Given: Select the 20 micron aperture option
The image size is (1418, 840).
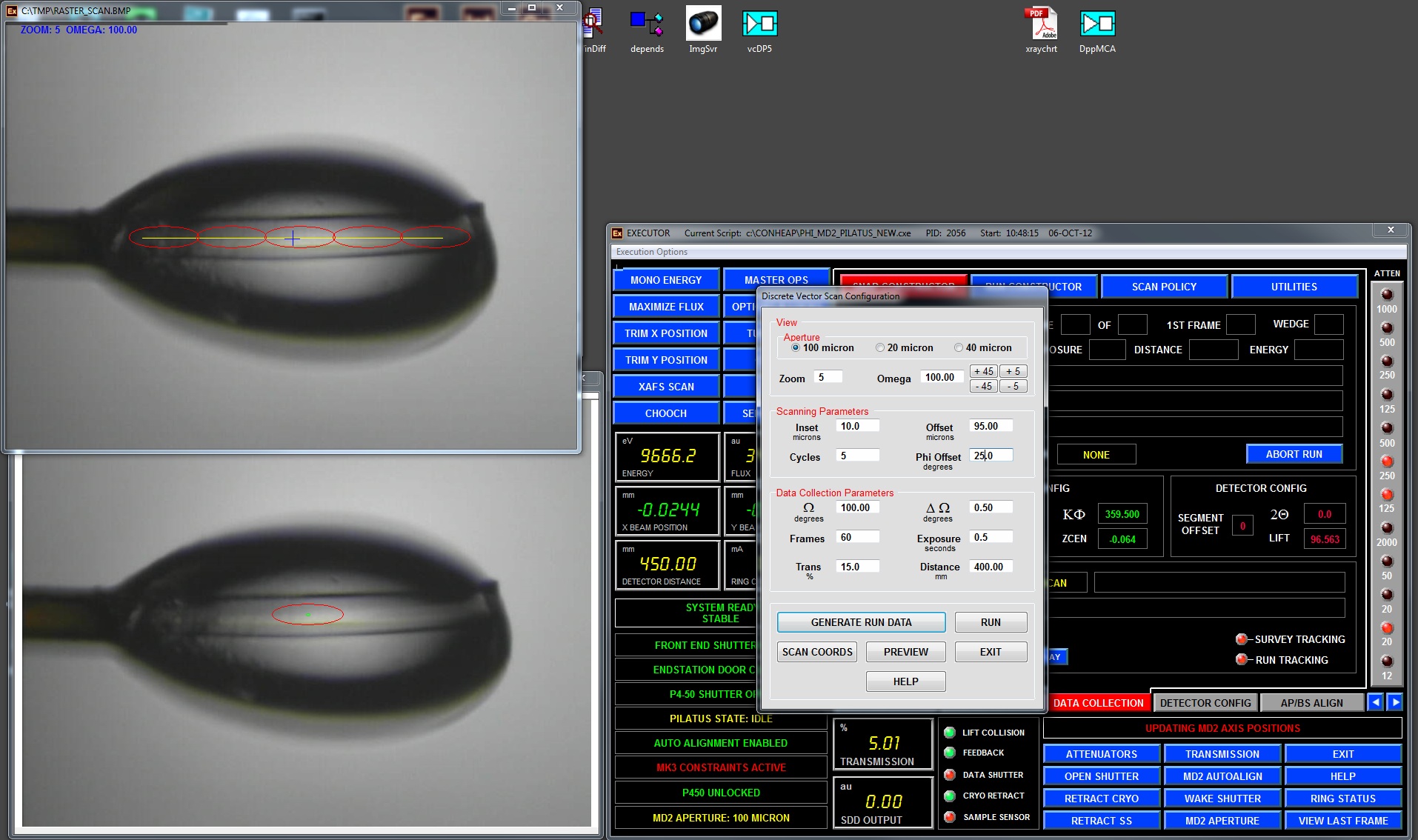Looking at the screenshot, I should pos(880,347).
